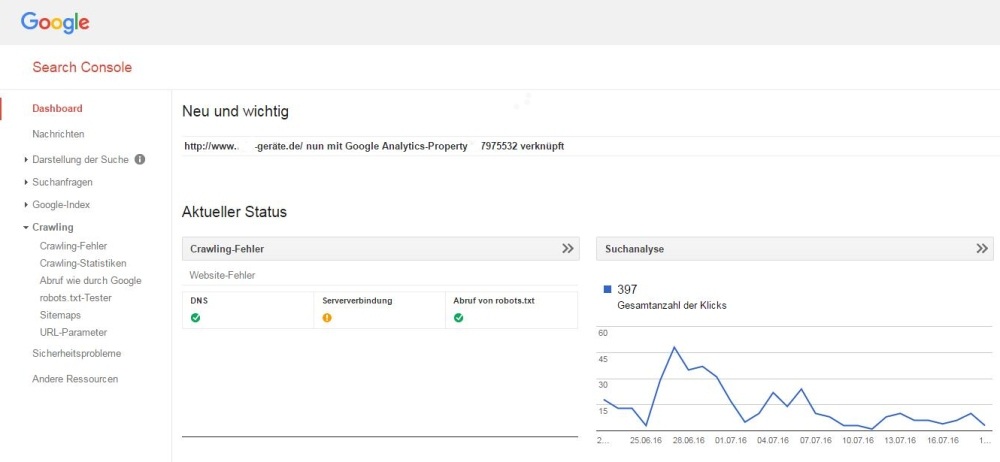Open Nachrichten in the sidebar
1000x462 pixels.
[58, 134]
